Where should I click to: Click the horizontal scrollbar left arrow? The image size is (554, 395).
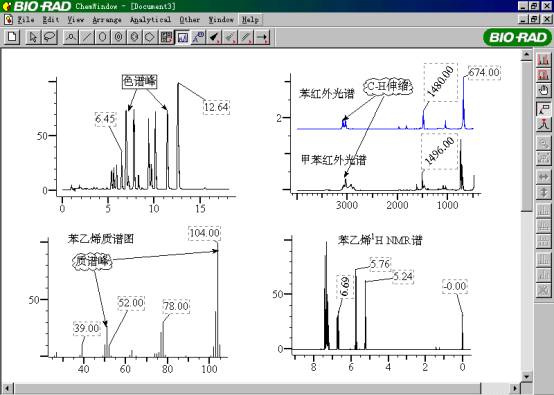coord(7,388)
